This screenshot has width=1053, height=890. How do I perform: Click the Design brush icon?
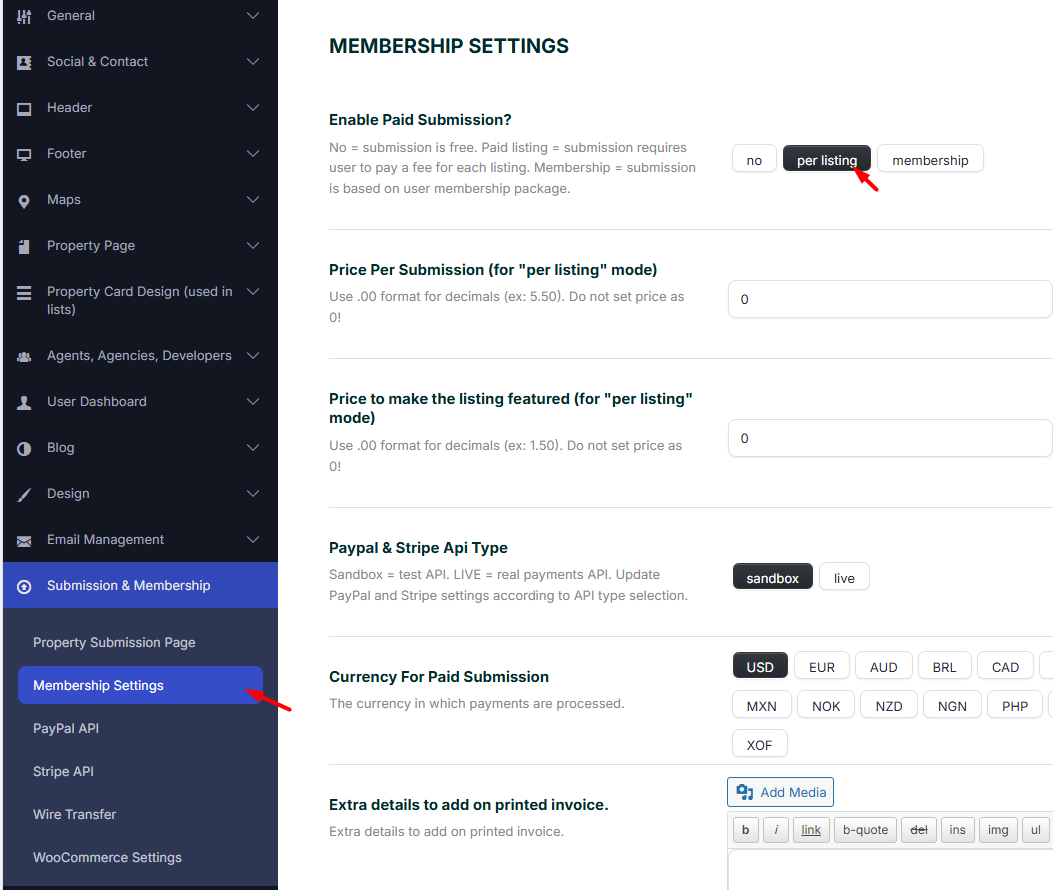24,495
